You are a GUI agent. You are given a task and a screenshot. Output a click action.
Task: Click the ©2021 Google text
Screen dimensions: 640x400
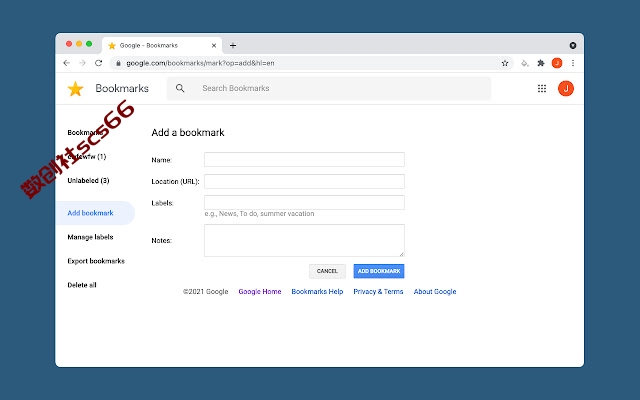point(205,291)
